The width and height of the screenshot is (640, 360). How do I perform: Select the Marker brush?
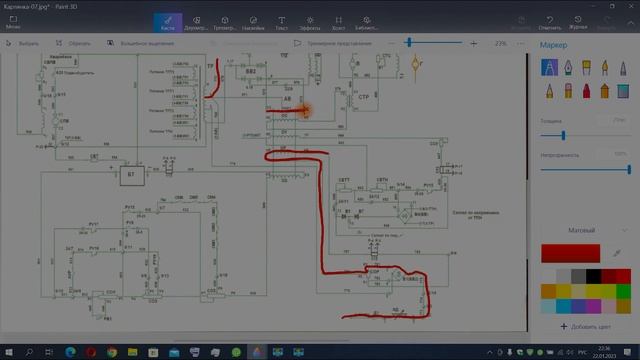point(549,67)
